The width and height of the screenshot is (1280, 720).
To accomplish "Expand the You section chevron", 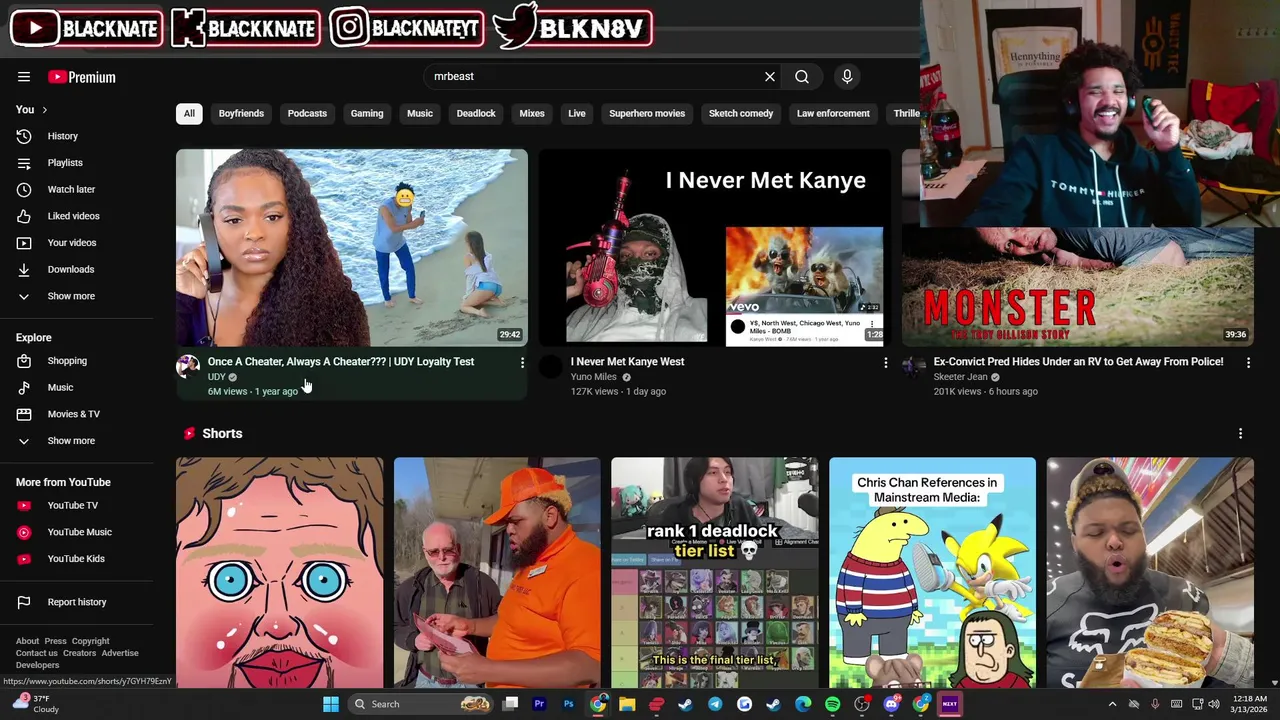I will pos(44,110).
